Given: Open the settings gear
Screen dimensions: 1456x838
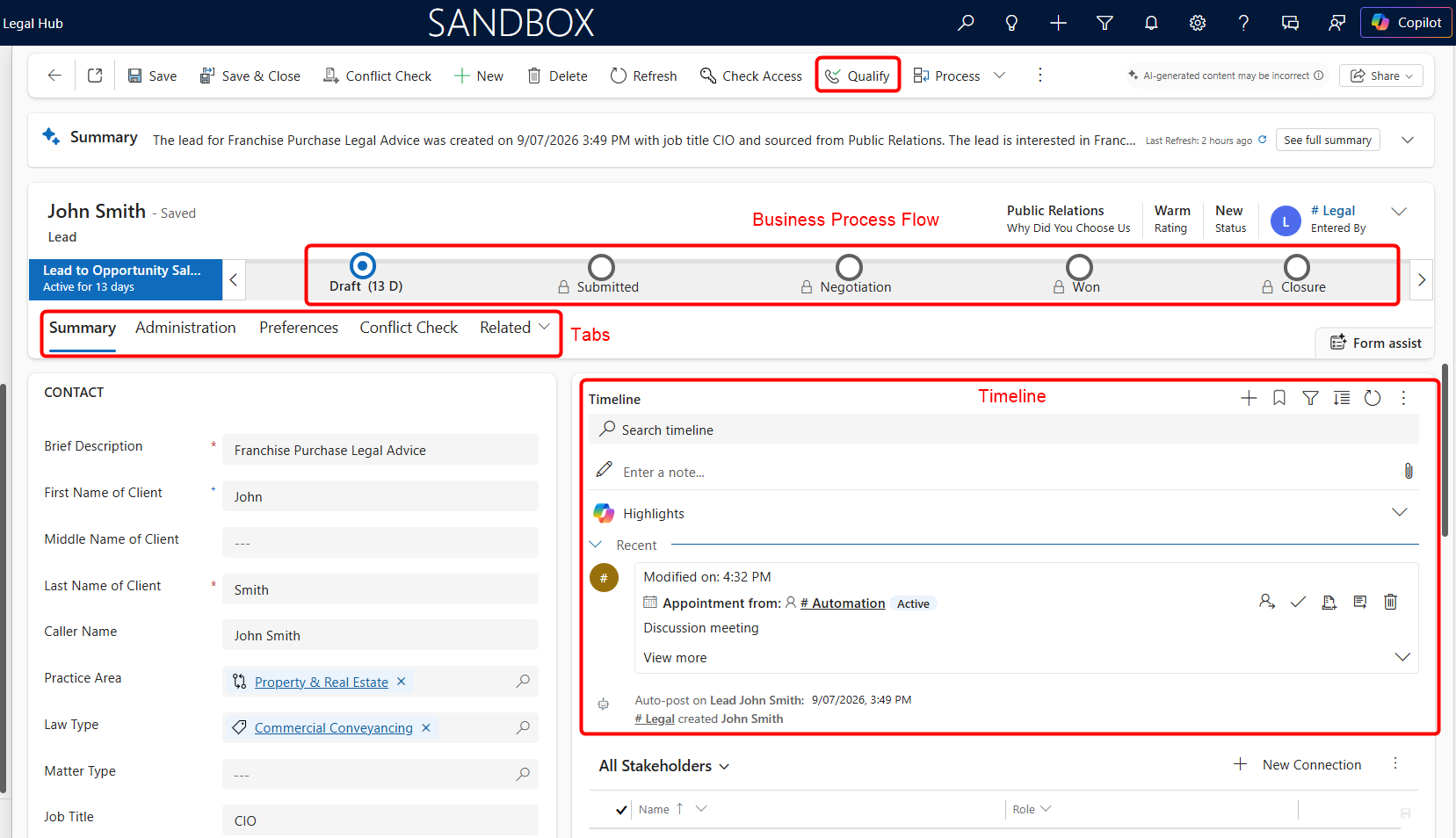Looking at the screenshot, I should tap(1198, 23).
